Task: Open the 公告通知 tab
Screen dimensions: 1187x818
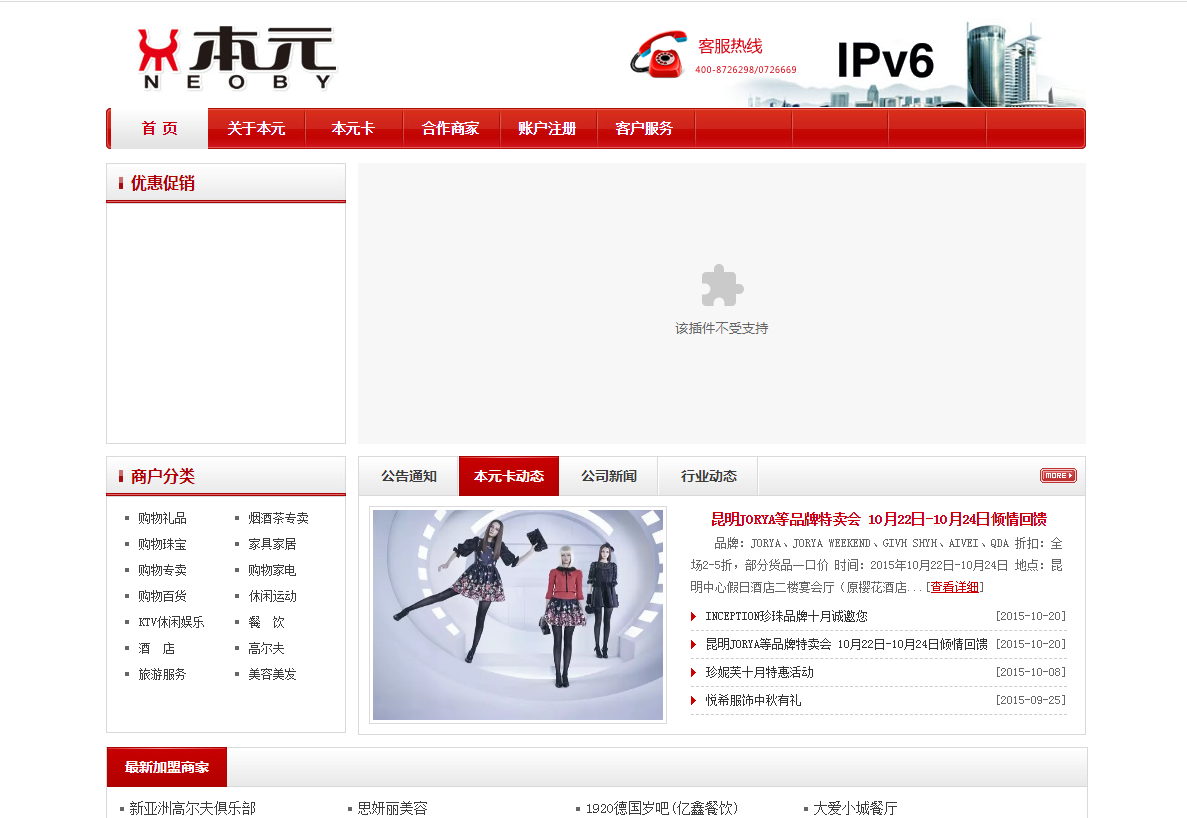Action: 410,476
